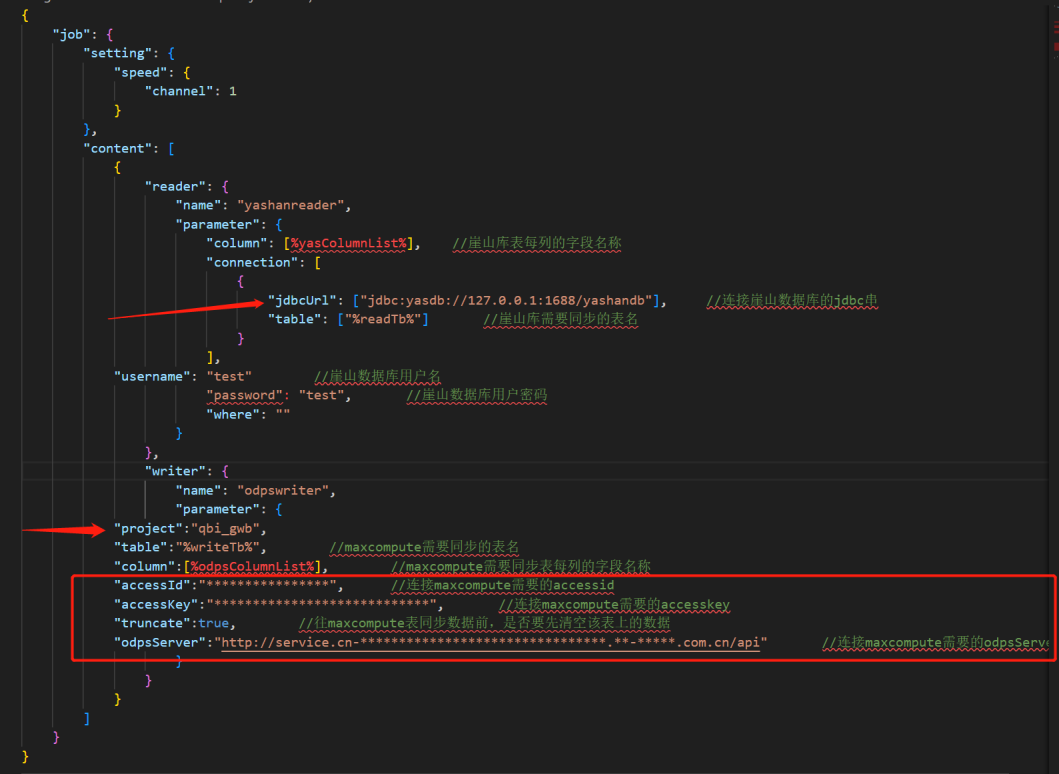1059x774 pixels.
Task: Click the comment //连接maxcompute需要的accesskey
Action: point(615,604)
